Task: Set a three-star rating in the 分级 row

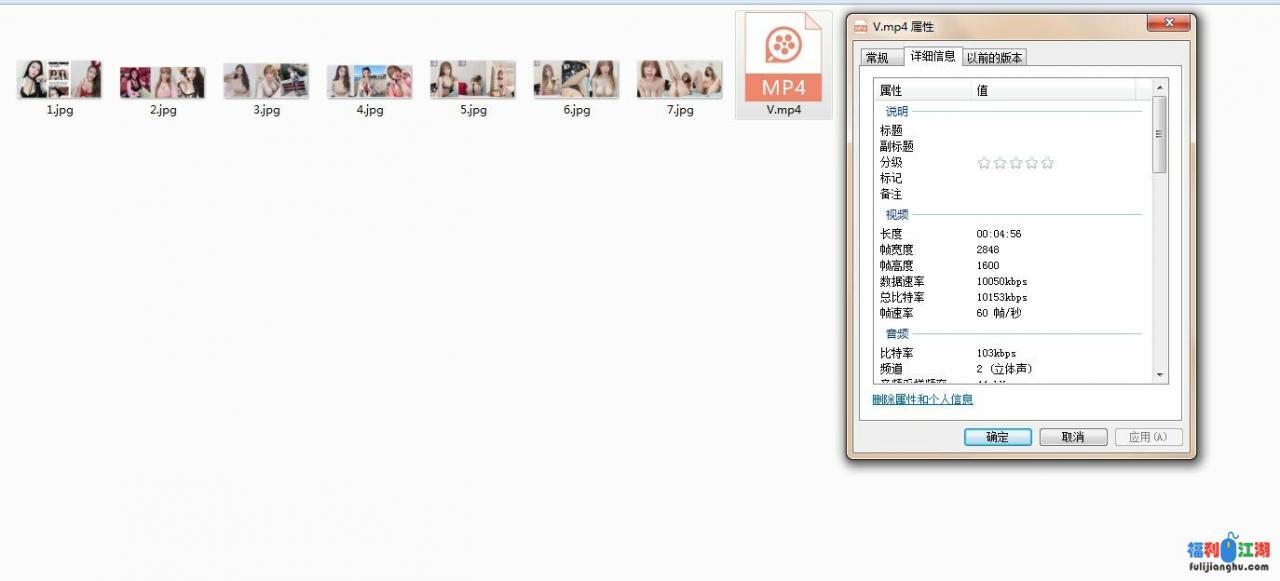Action: click(1015, 162)
